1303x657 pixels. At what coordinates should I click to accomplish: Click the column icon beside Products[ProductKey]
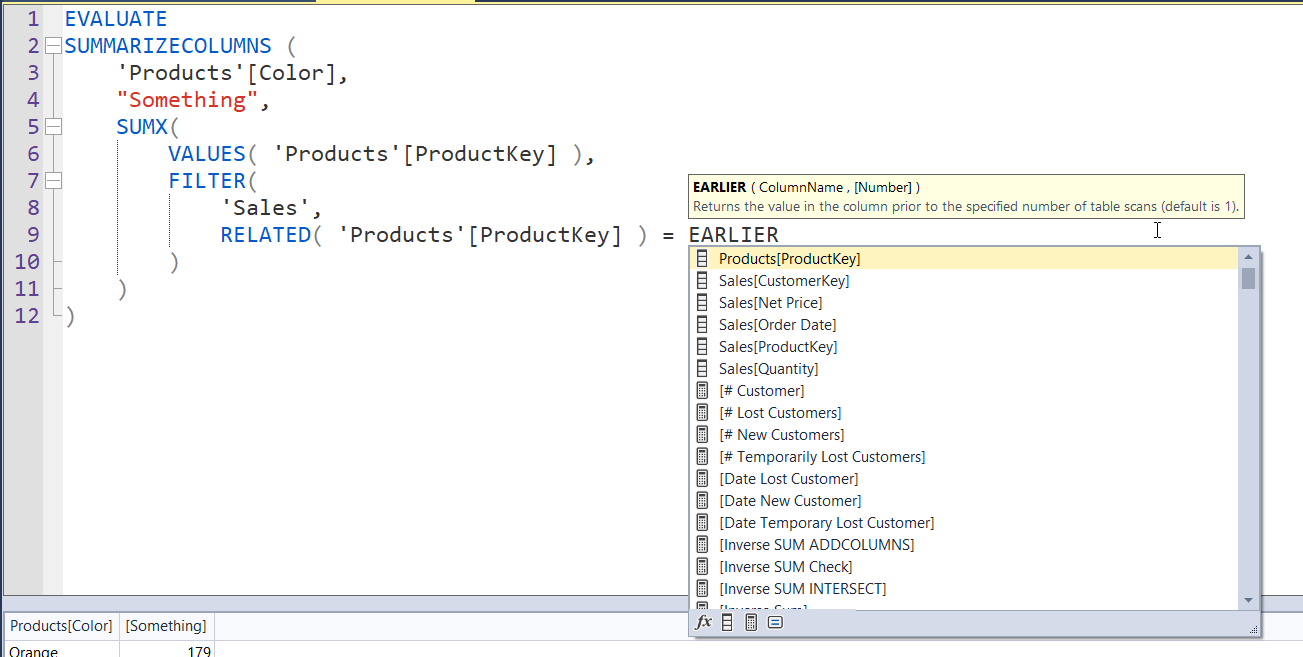(701, 258)
